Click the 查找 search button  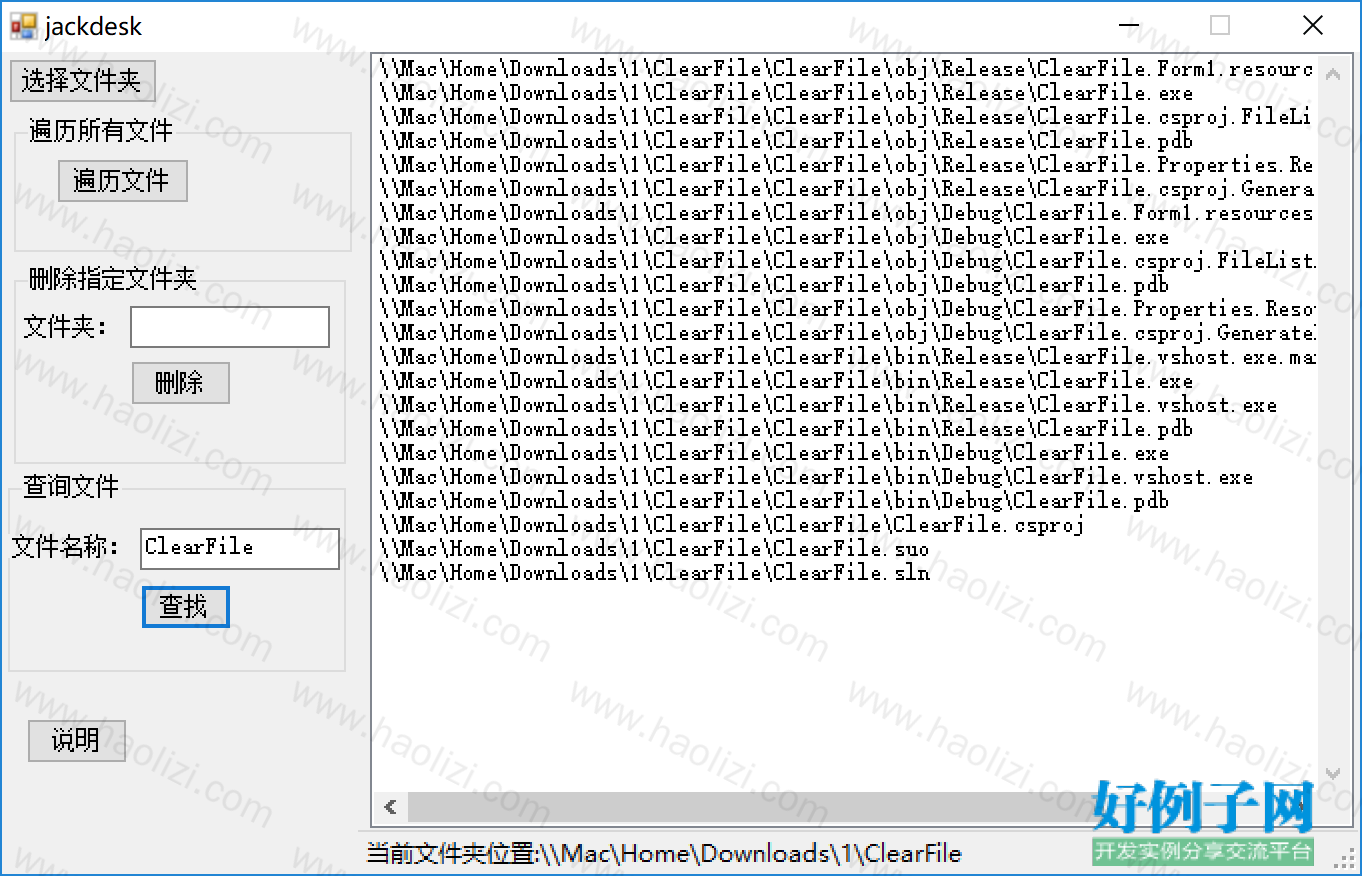[185, 607]
